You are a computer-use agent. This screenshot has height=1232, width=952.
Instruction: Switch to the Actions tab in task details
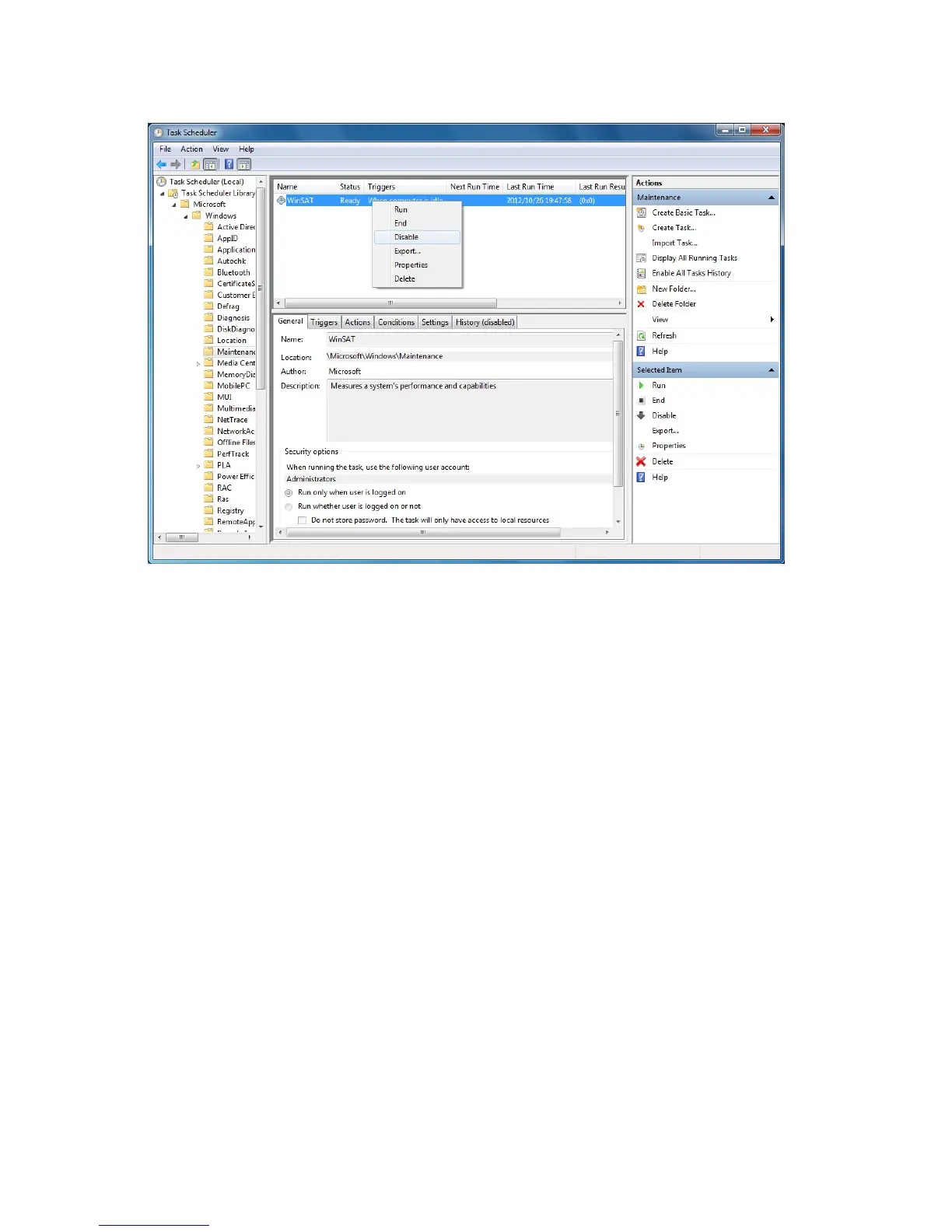[358, 322]
